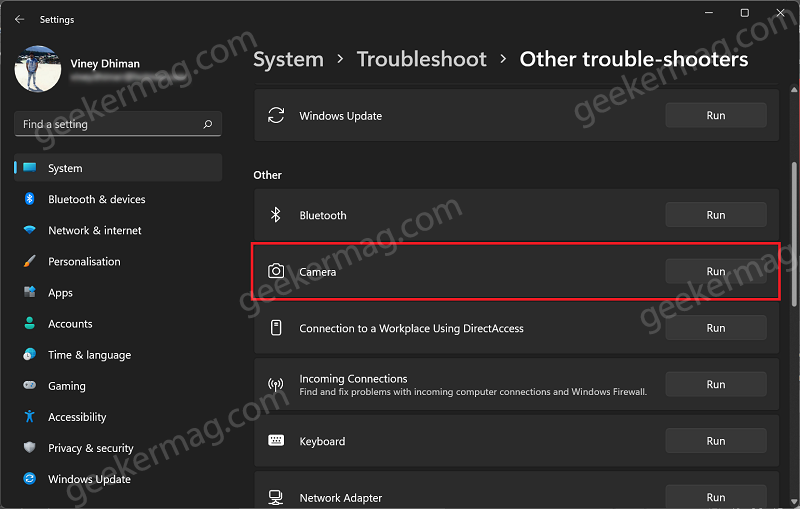
Task: Click the Network Adapter icon
Action: point(276,497)
